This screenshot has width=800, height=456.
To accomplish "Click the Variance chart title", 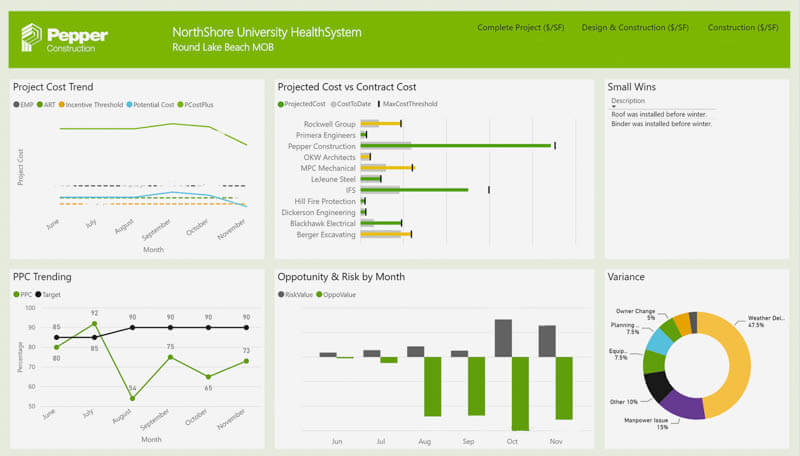I will [x=626, y=277].
